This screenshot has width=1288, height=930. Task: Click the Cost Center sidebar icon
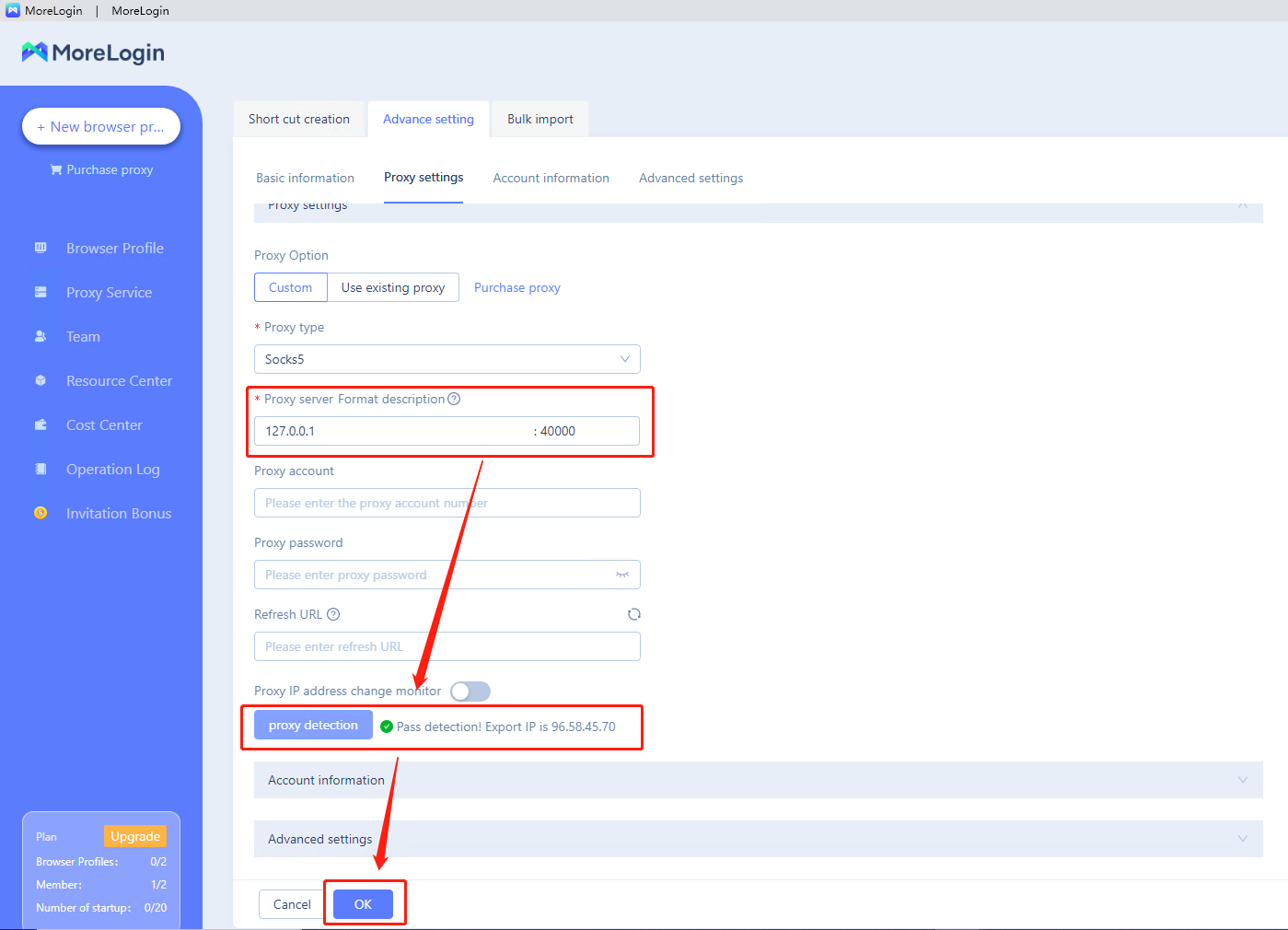pyautogui.click(x=41, y=424)
